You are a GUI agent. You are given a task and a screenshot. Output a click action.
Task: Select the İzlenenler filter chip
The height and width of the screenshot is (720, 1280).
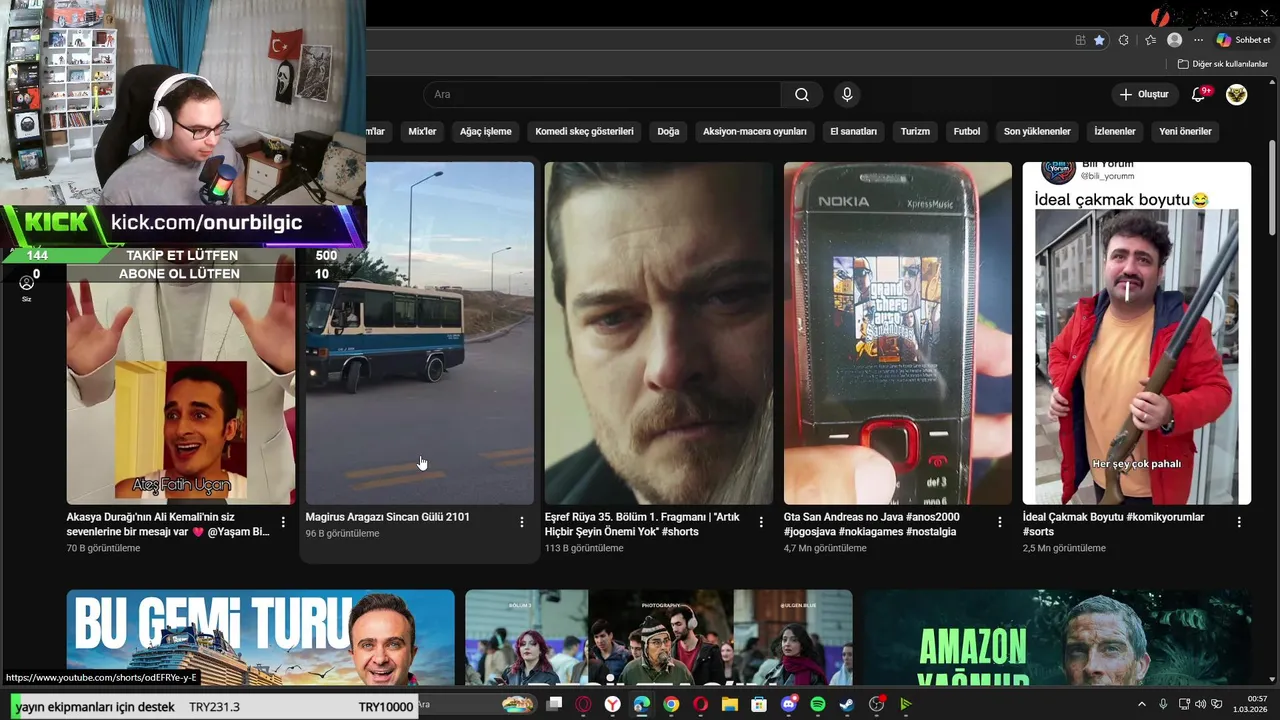click(x=1114, y=131)
